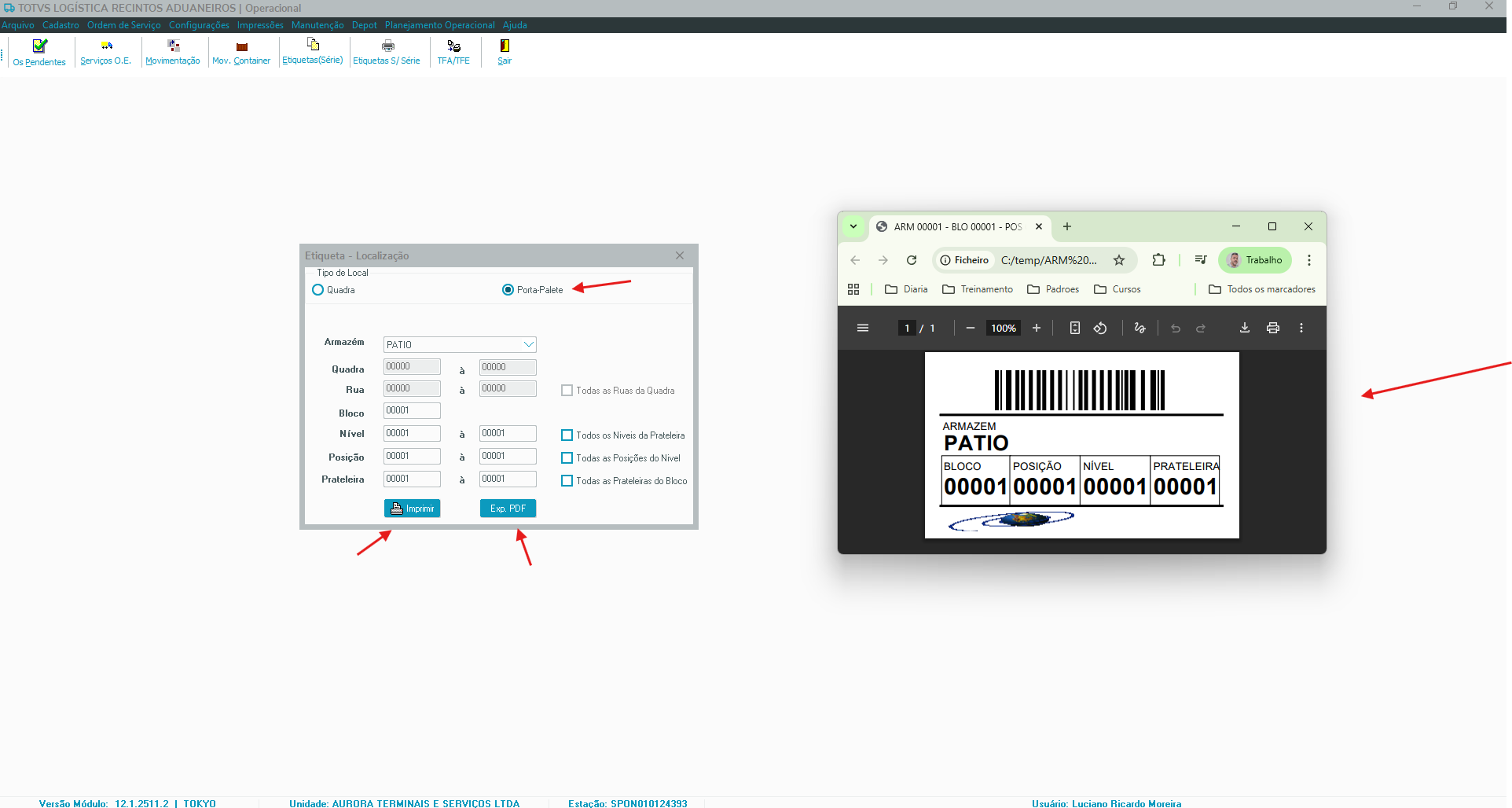Open the browser apps grid icon
Viewport: 1512px width, 808px height.
coord(853,289)
